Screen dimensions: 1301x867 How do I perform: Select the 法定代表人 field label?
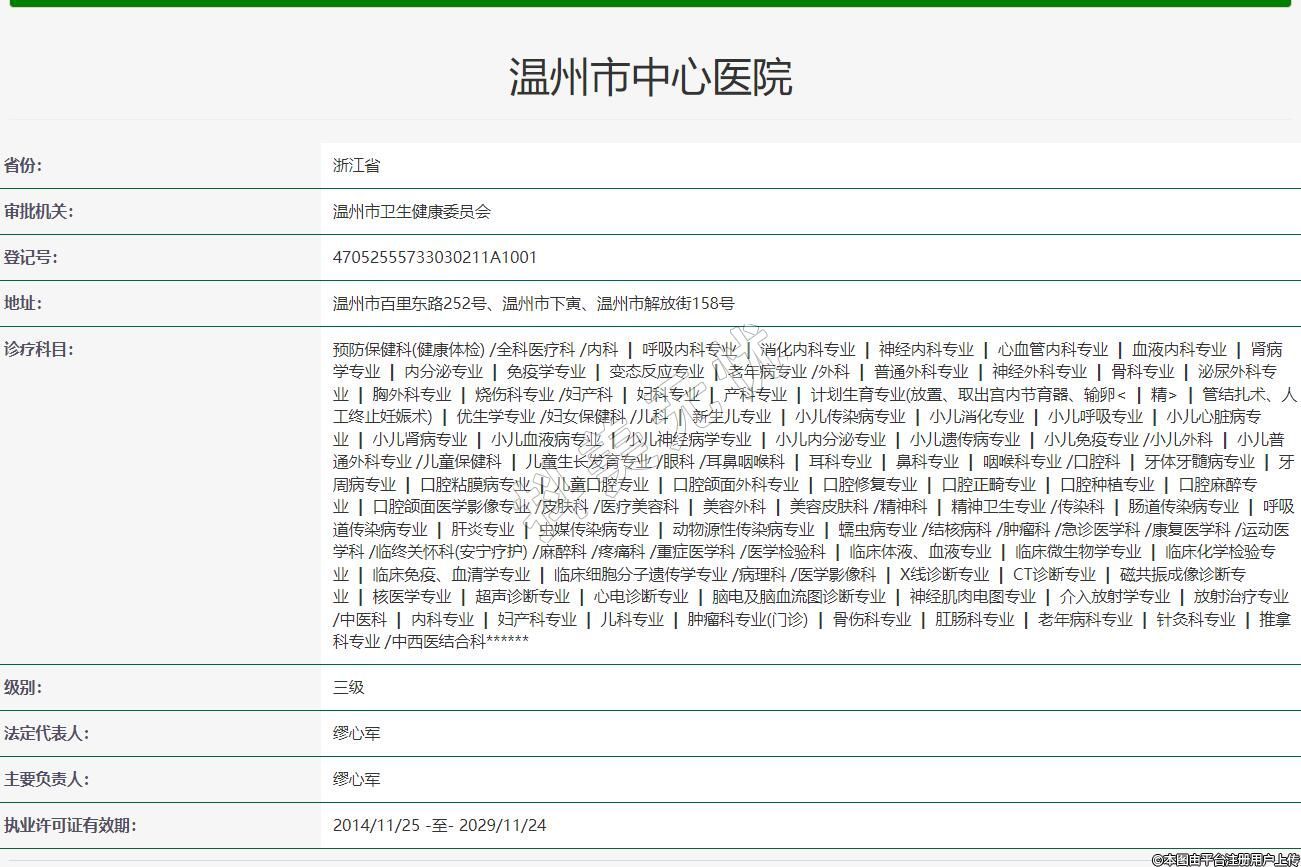pyautogui.click(x=46, y=734)
